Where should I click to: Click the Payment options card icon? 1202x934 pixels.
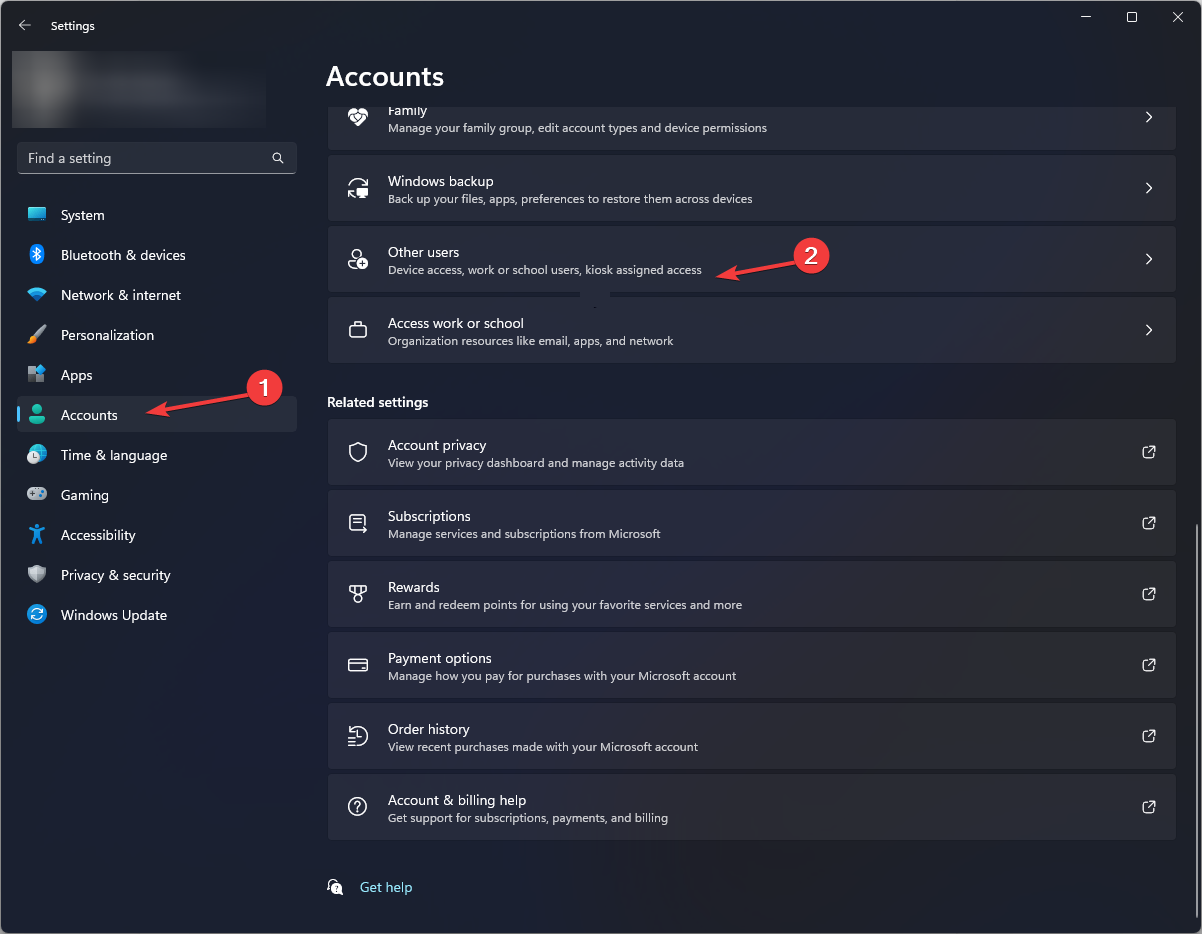pos(358,665)
